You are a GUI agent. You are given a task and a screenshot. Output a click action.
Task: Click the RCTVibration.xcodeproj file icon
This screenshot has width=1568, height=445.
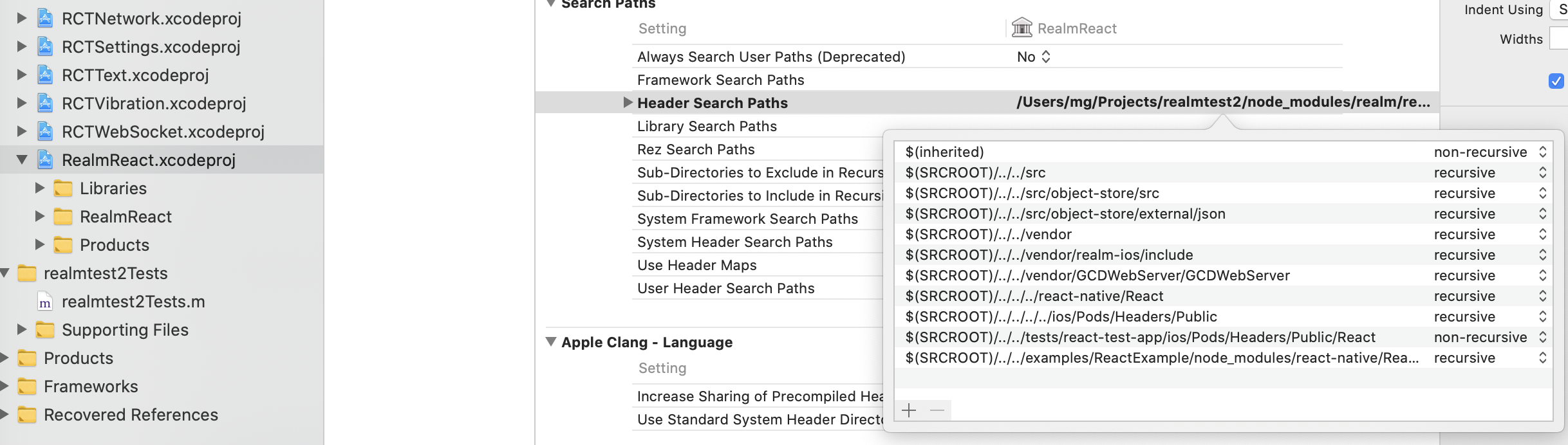(x=45, y=104)
